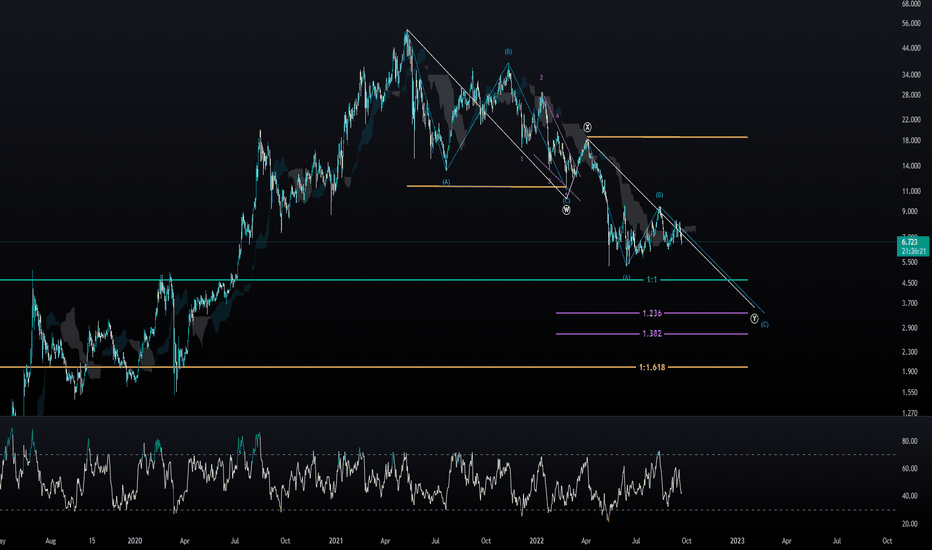Select the 1.382 Fibonacci extension label
The width and height of the screenshot is (932, 550).
(652, 334)
